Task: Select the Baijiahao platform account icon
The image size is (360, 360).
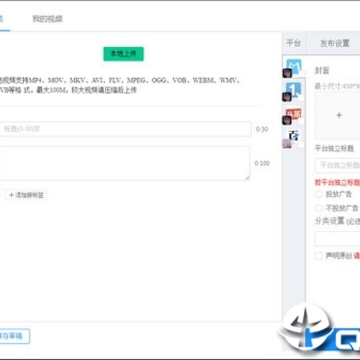Action: pyautogui.click(x=294, y=135)
